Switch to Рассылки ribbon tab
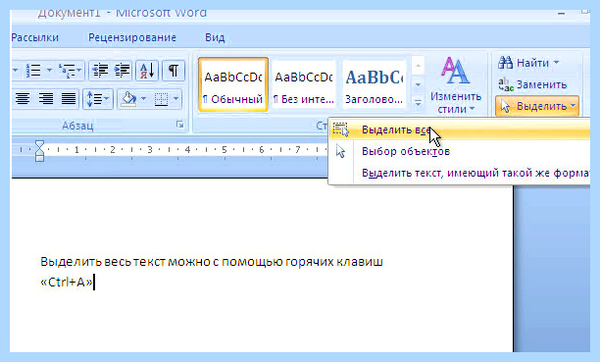 click(35, 38)
